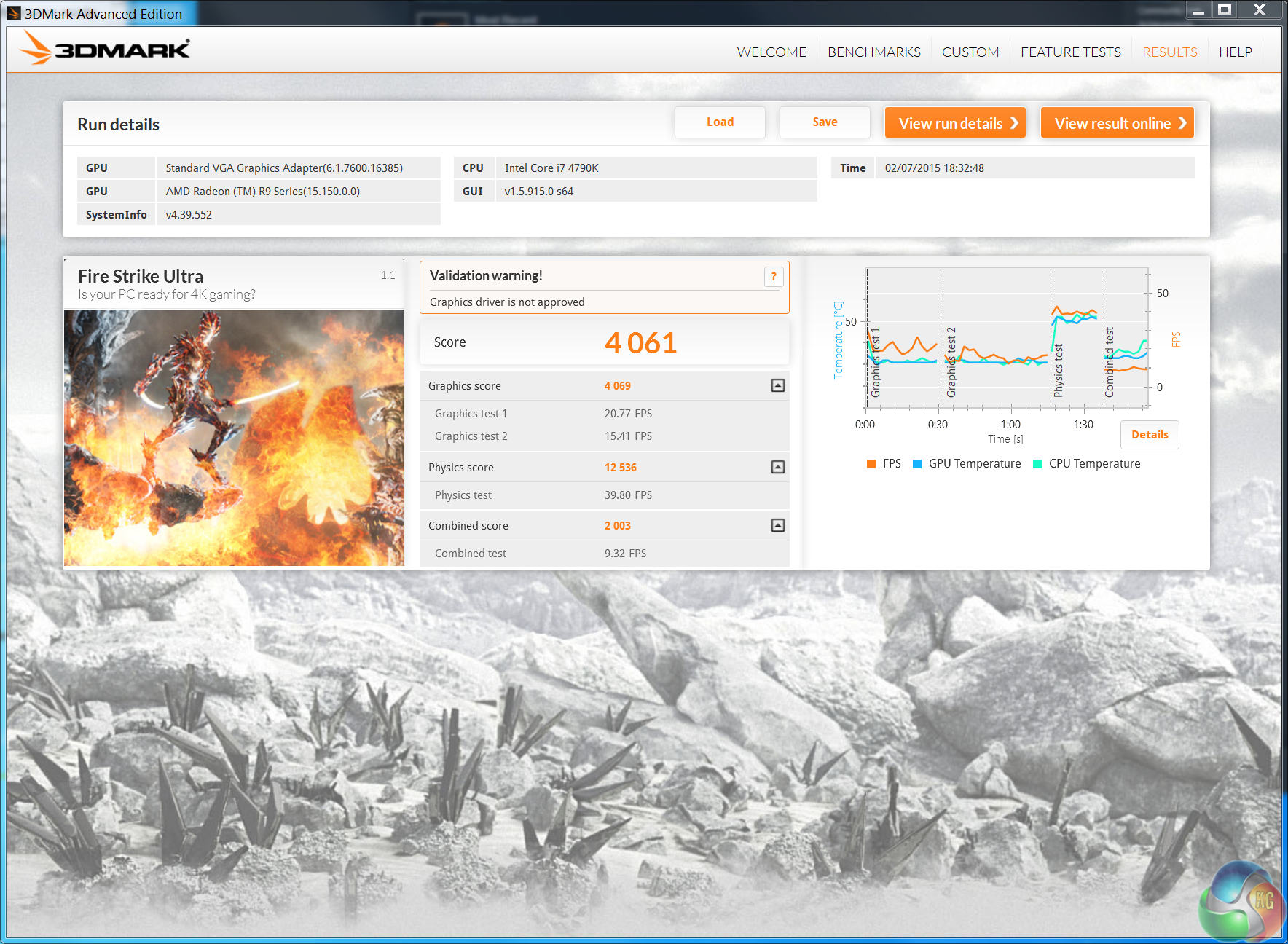Click the Details button under the chart
The width and height of the screenshot is (1288, 944).
pos(1149,435)
